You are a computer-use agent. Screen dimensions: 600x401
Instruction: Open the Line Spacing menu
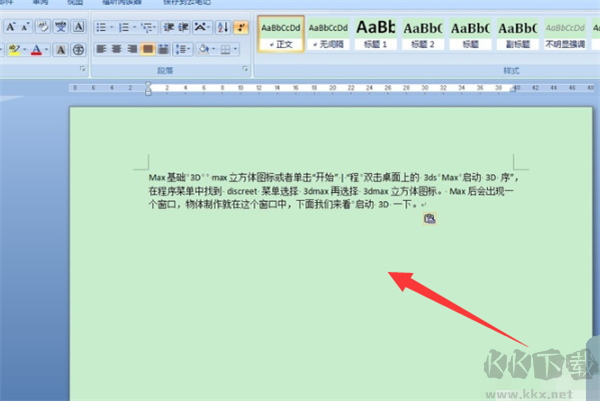click(183, 49)
